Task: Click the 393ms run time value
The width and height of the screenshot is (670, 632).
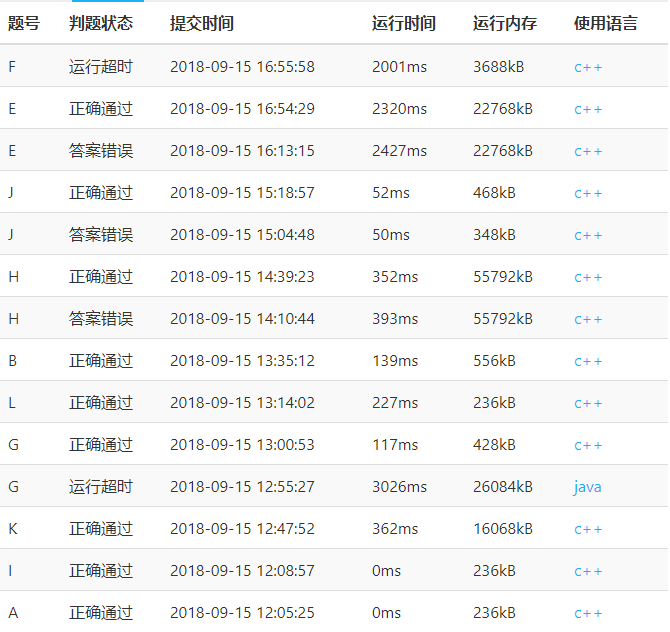Action: click(395, 318)
